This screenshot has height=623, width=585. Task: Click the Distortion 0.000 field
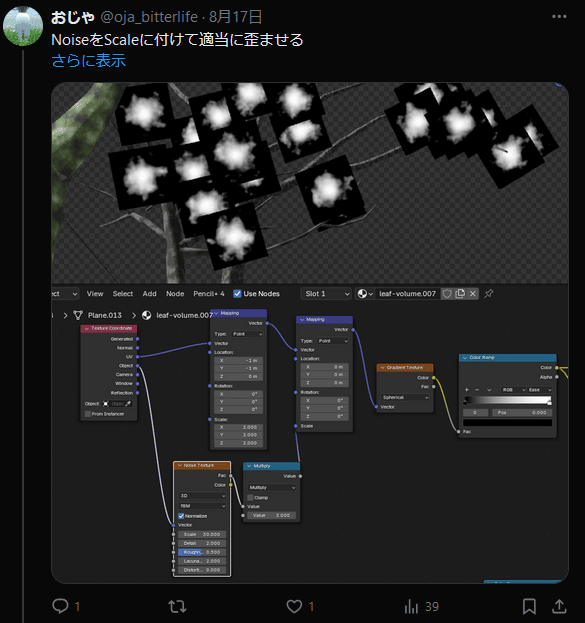click(x=202, y=570)
